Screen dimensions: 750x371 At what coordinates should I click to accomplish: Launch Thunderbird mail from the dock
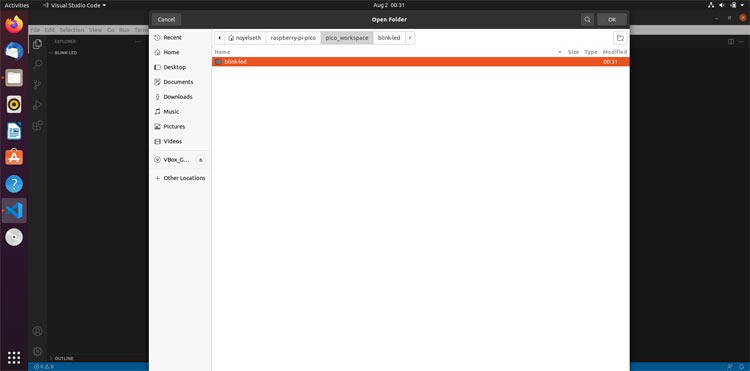14,51
